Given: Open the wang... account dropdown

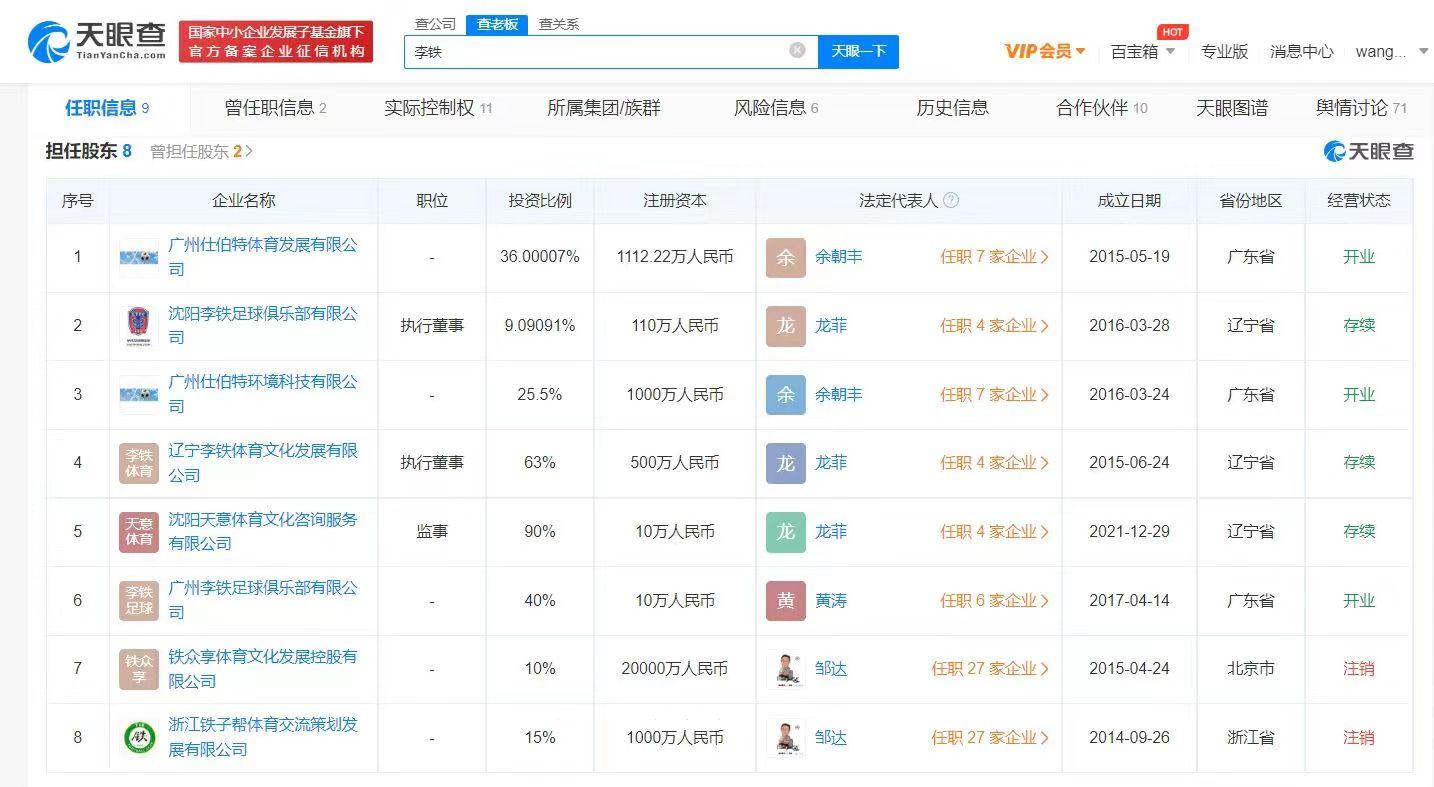Looking at the screenshot, I should (x=1392, y=51).
